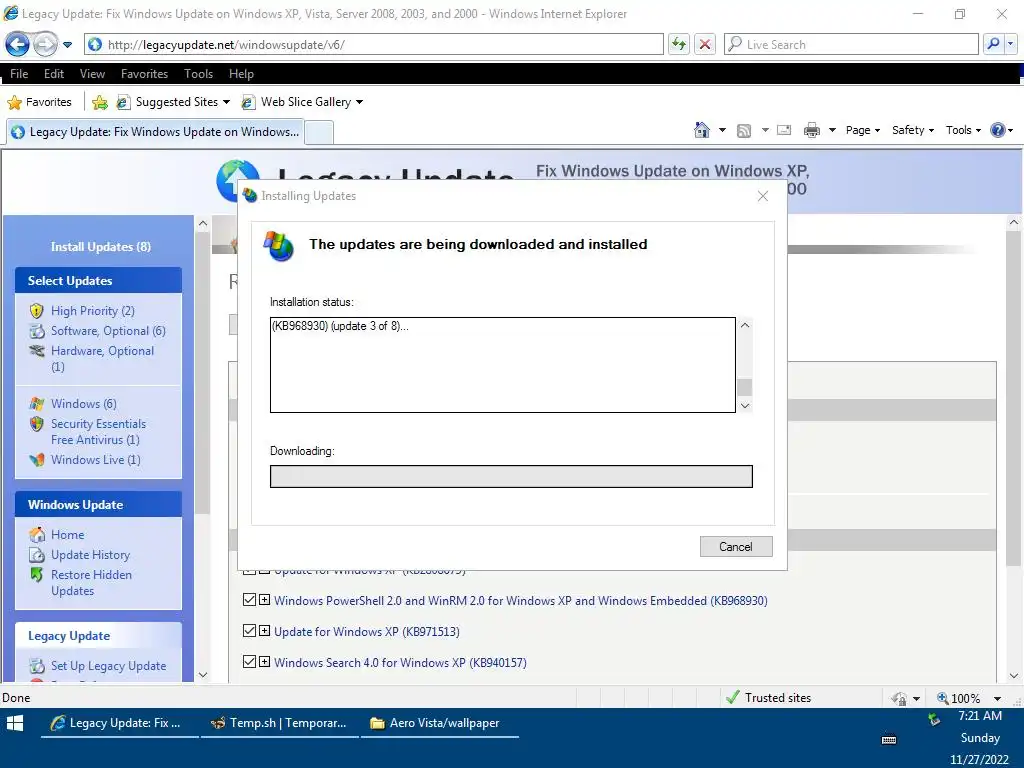Switch to Temp.sh taskbar window
1024x768 pixels.
pos(280,723)
